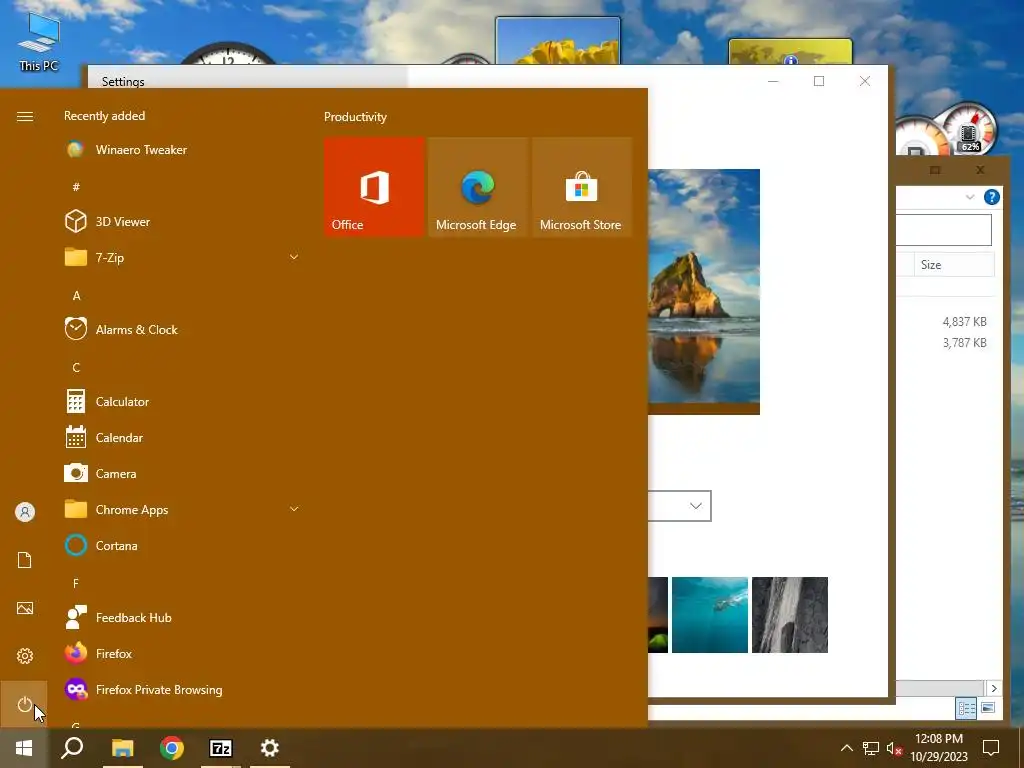Open taskbar Search magnifier
Screen dimensions: 1024x768
tap(72, 748)
